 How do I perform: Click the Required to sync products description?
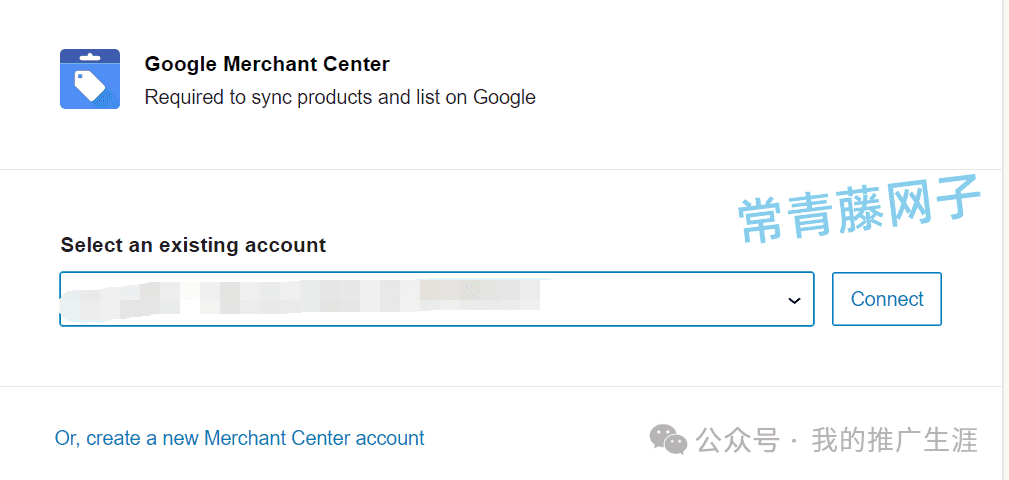[340, 97]
